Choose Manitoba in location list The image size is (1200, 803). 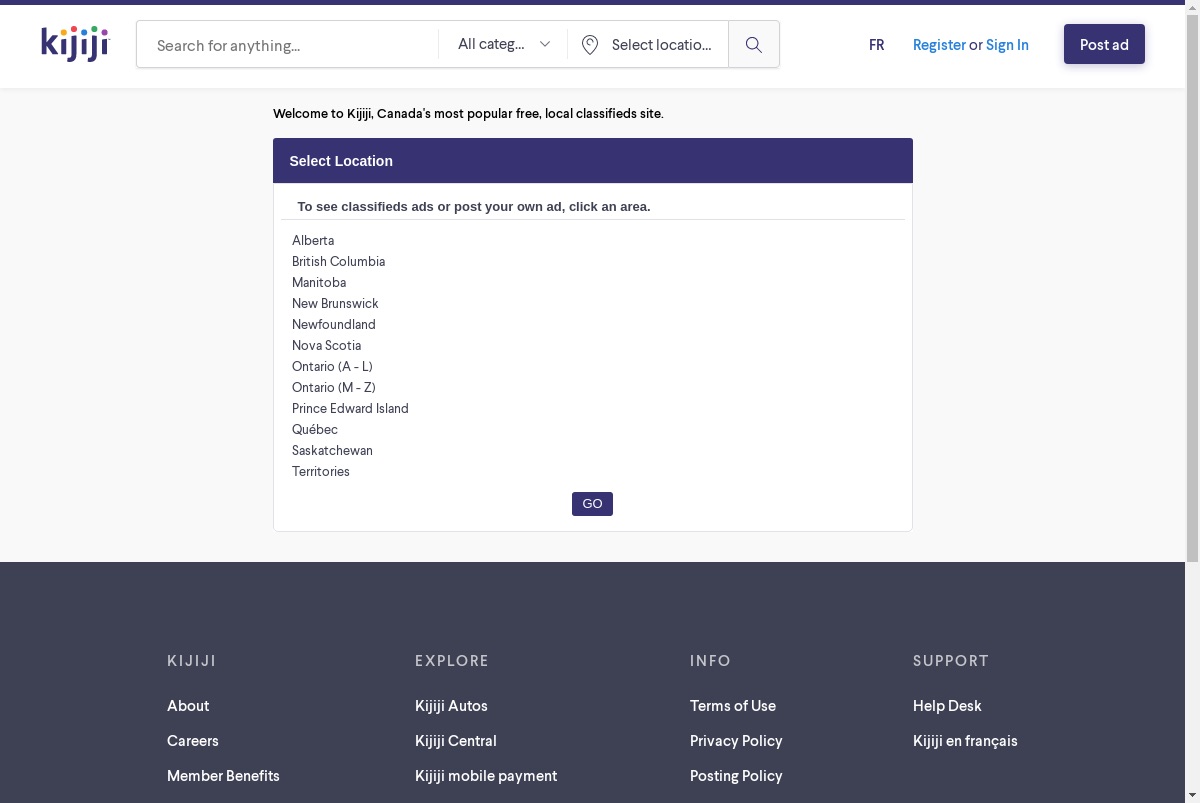(319, 282)
